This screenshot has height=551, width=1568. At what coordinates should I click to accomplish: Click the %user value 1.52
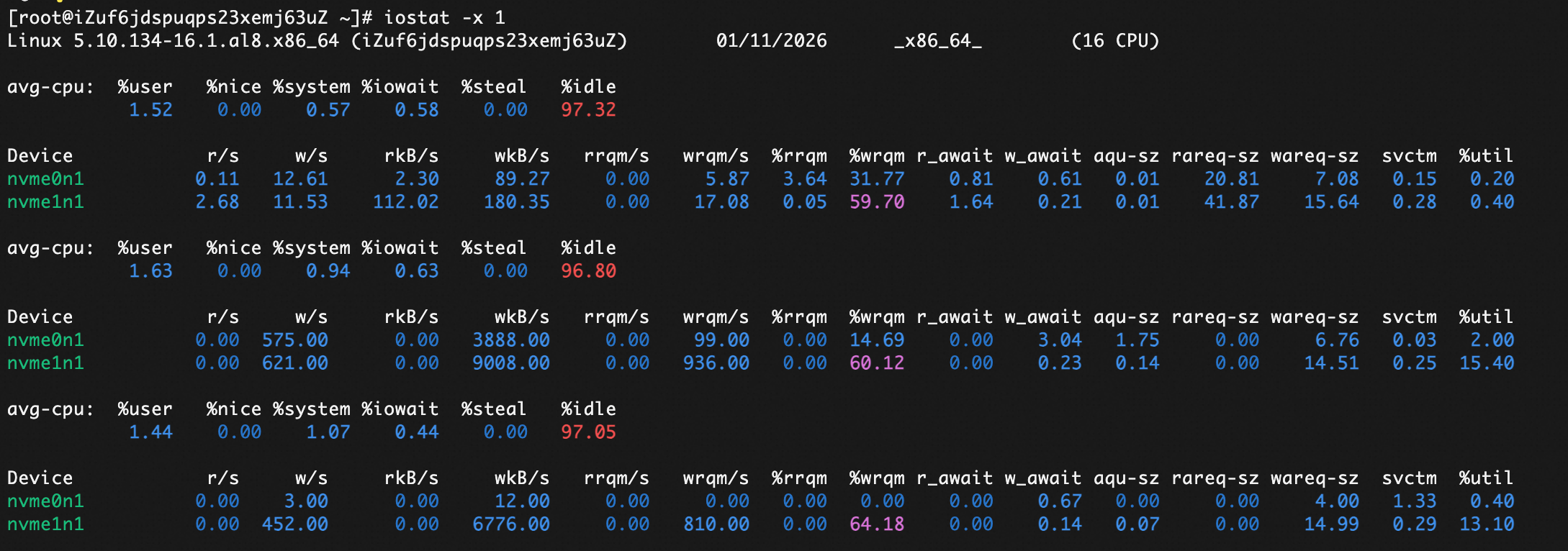[x=150, y=110]
